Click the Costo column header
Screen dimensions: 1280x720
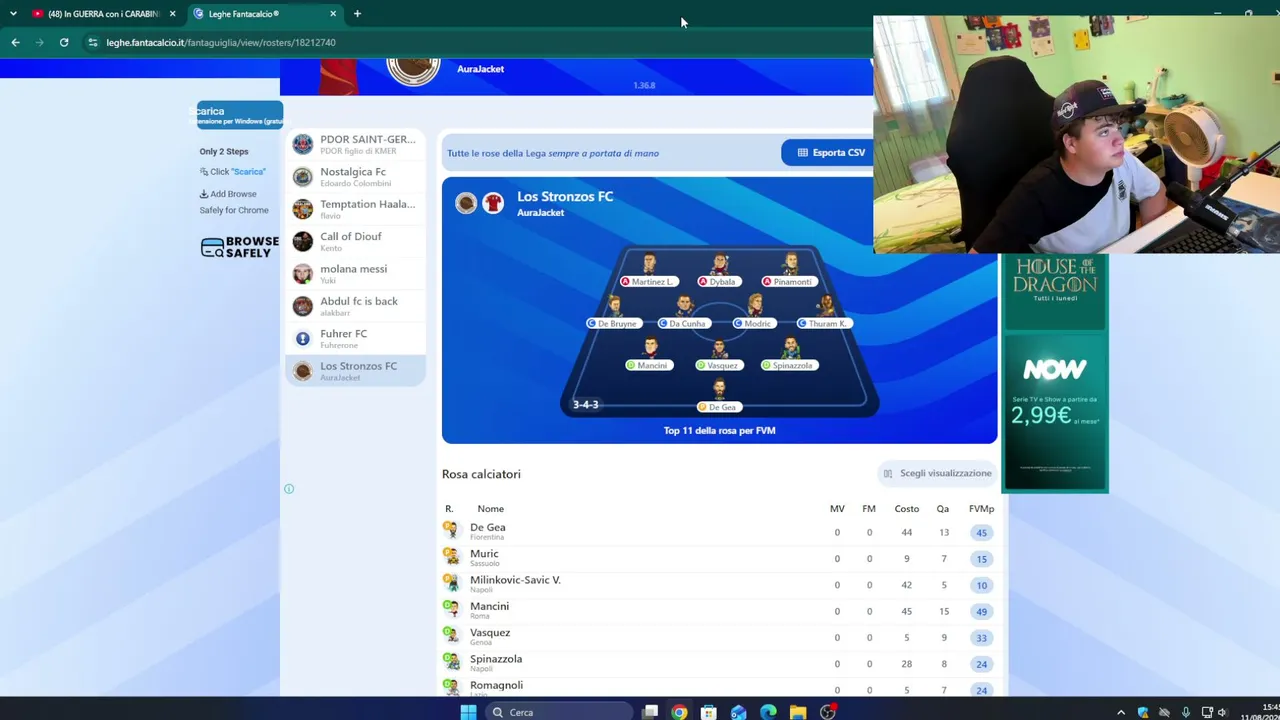pyautogui.click(x=907, y=509)
